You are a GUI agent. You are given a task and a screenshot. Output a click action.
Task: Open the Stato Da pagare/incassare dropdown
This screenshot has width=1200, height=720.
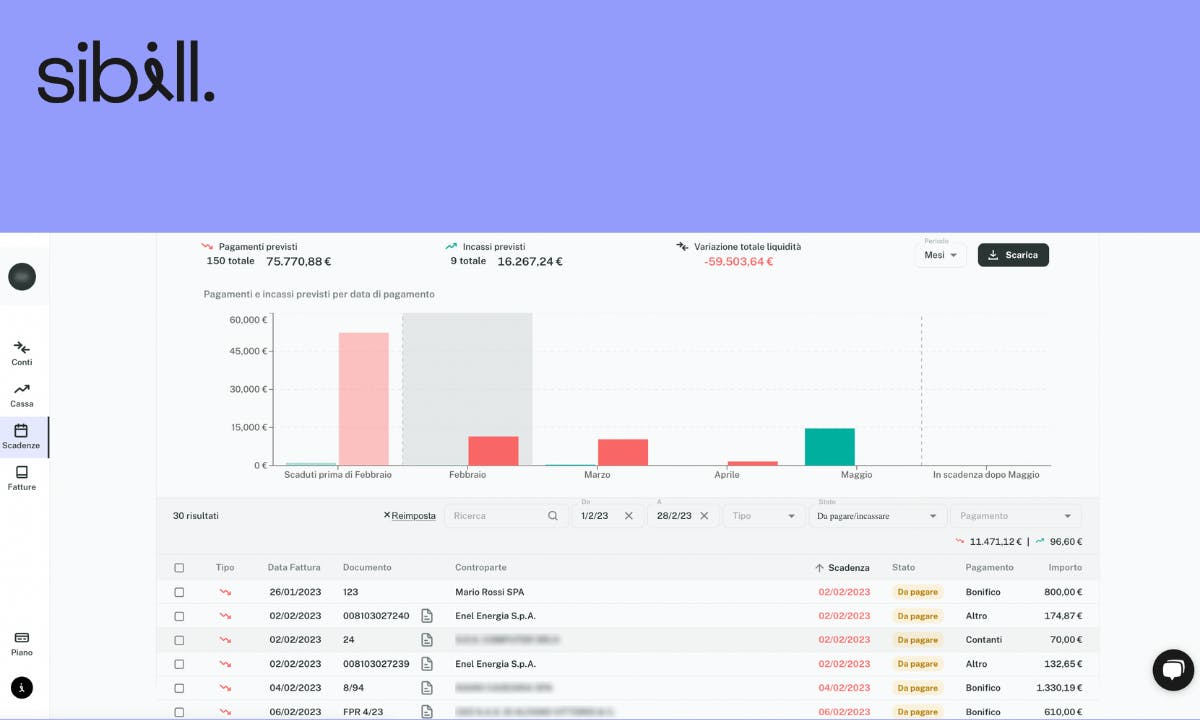pyautogui.click(x=877, y=516)
